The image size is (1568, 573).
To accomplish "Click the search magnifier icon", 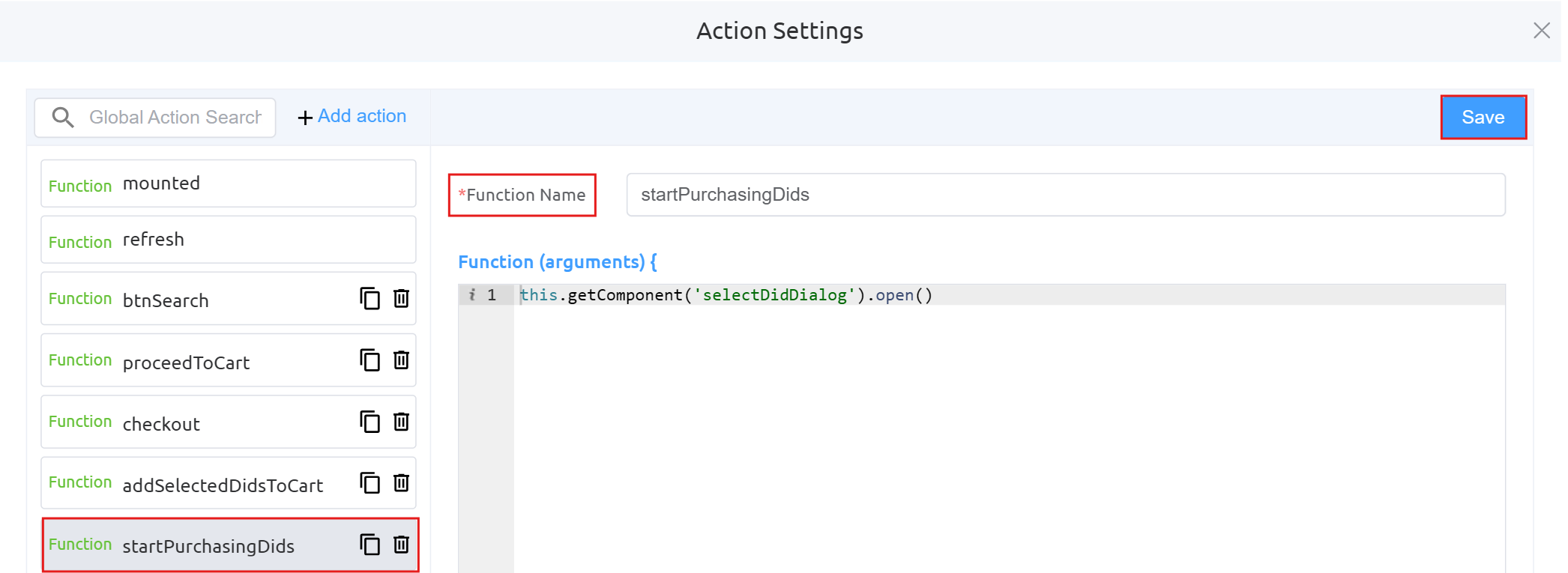I will [63, 118].
